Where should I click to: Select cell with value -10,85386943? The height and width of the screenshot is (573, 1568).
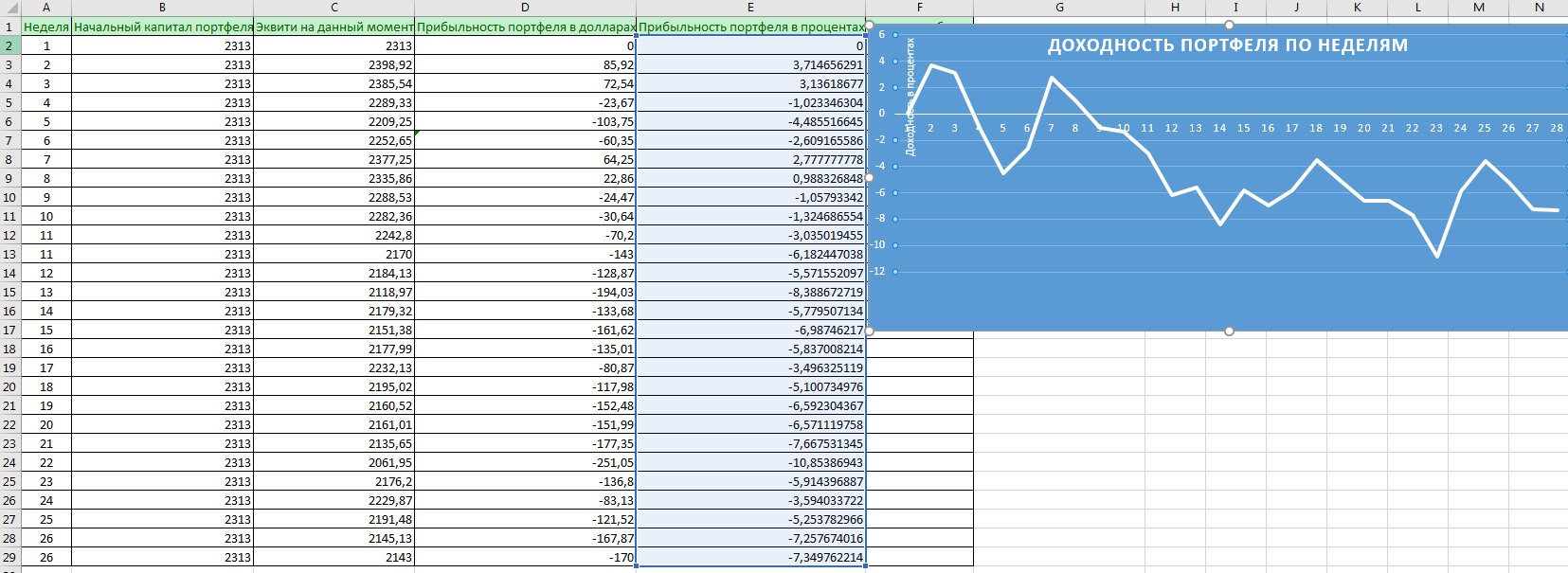click(750, 462)
